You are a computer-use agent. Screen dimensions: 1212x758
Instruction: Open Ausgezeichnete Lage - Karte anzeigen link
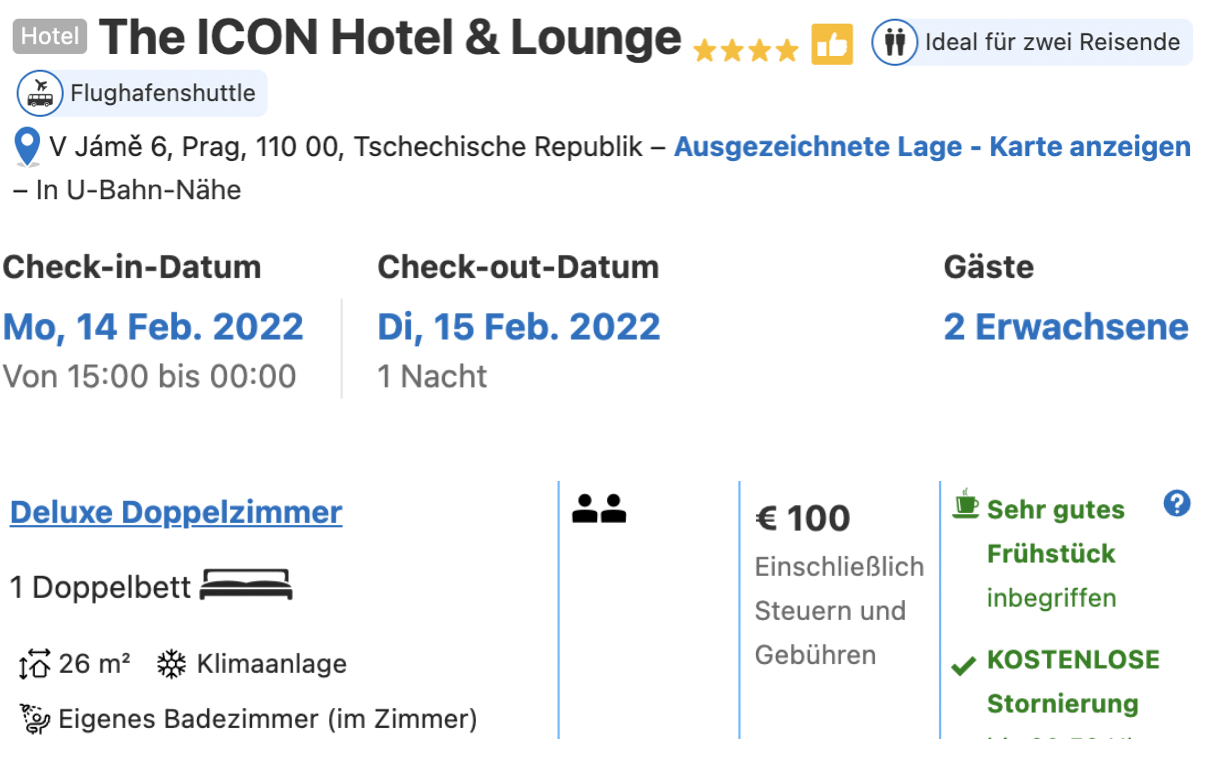tap(932, 147)
